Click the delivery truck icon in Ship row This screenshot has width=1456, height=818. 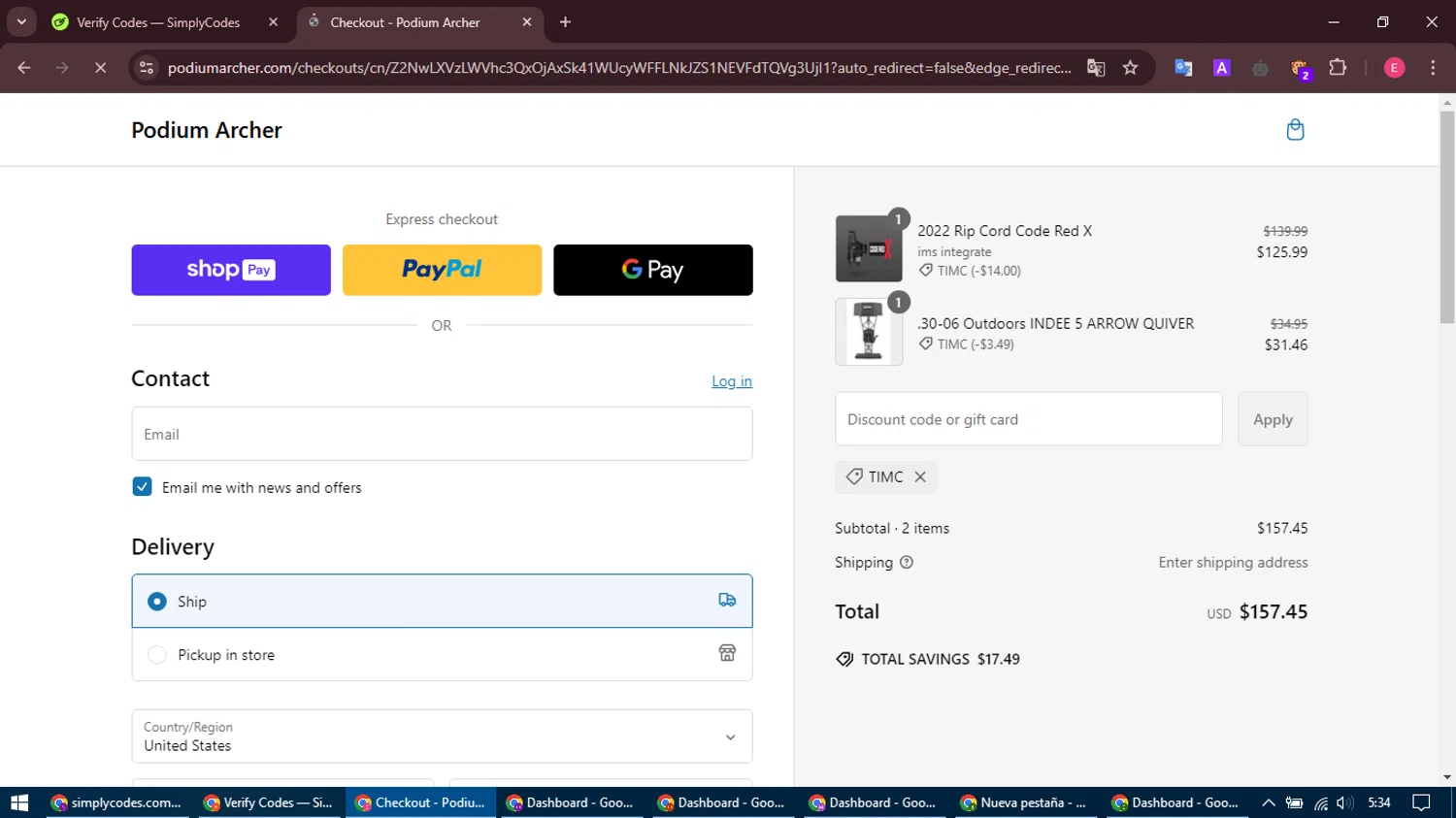point(727,601)
